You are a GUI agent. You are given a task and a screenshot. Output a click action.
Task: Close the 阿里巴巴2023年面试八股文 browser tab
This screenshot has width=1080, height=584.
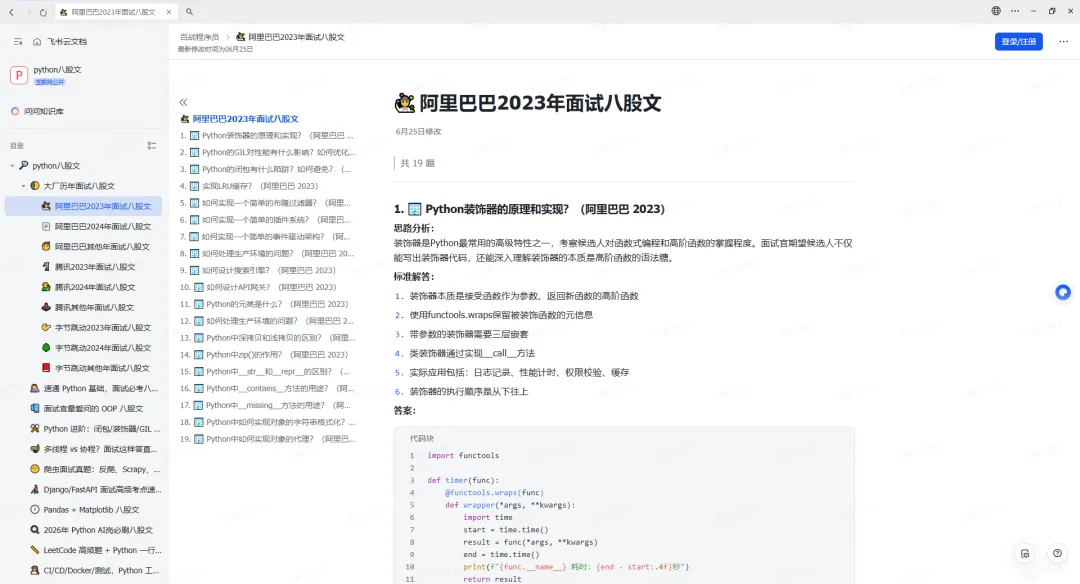pos(169,12)
